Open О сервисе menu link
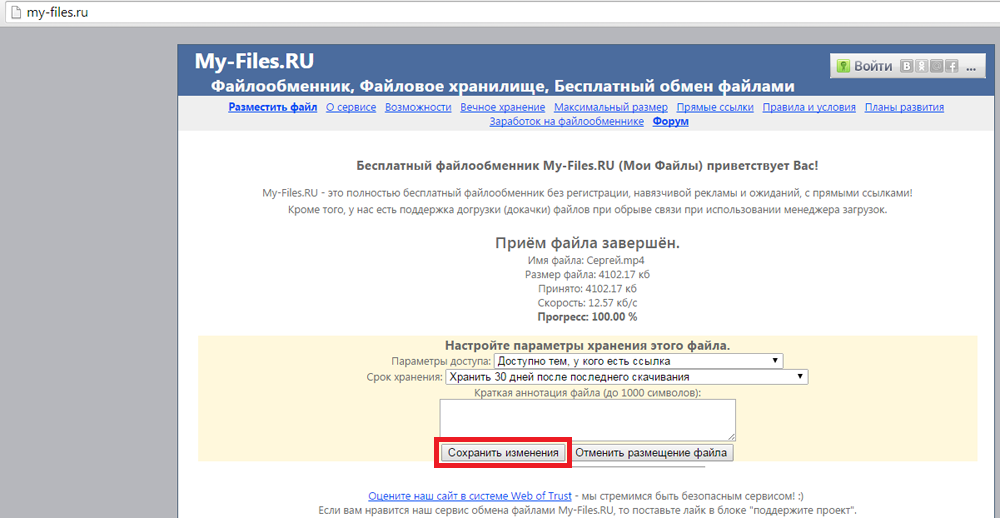 tap(351, 107)
